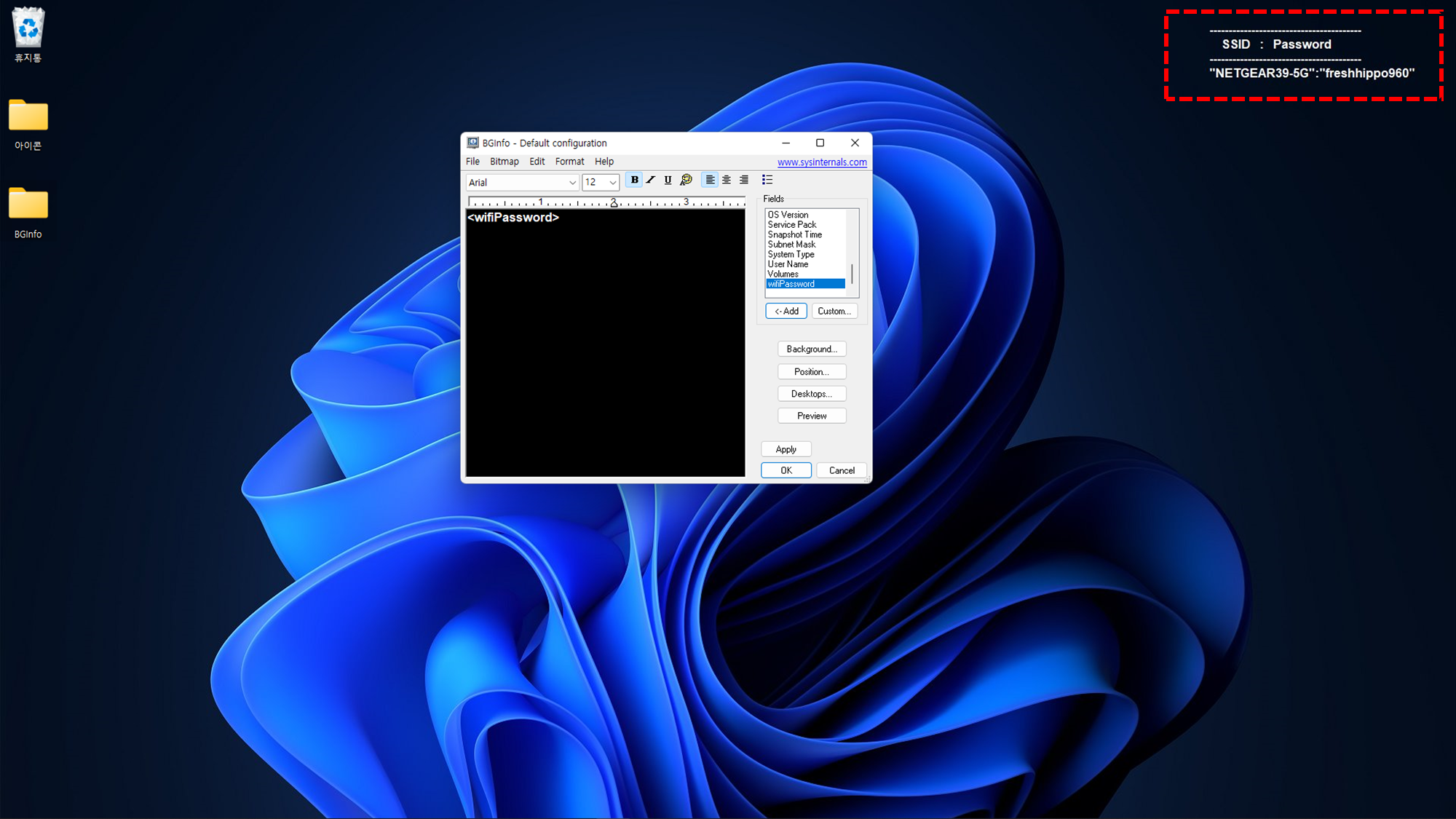Expand the Arial font dropdown
The width and height of the screenshot is (1456, 819).
coord(572,183)
